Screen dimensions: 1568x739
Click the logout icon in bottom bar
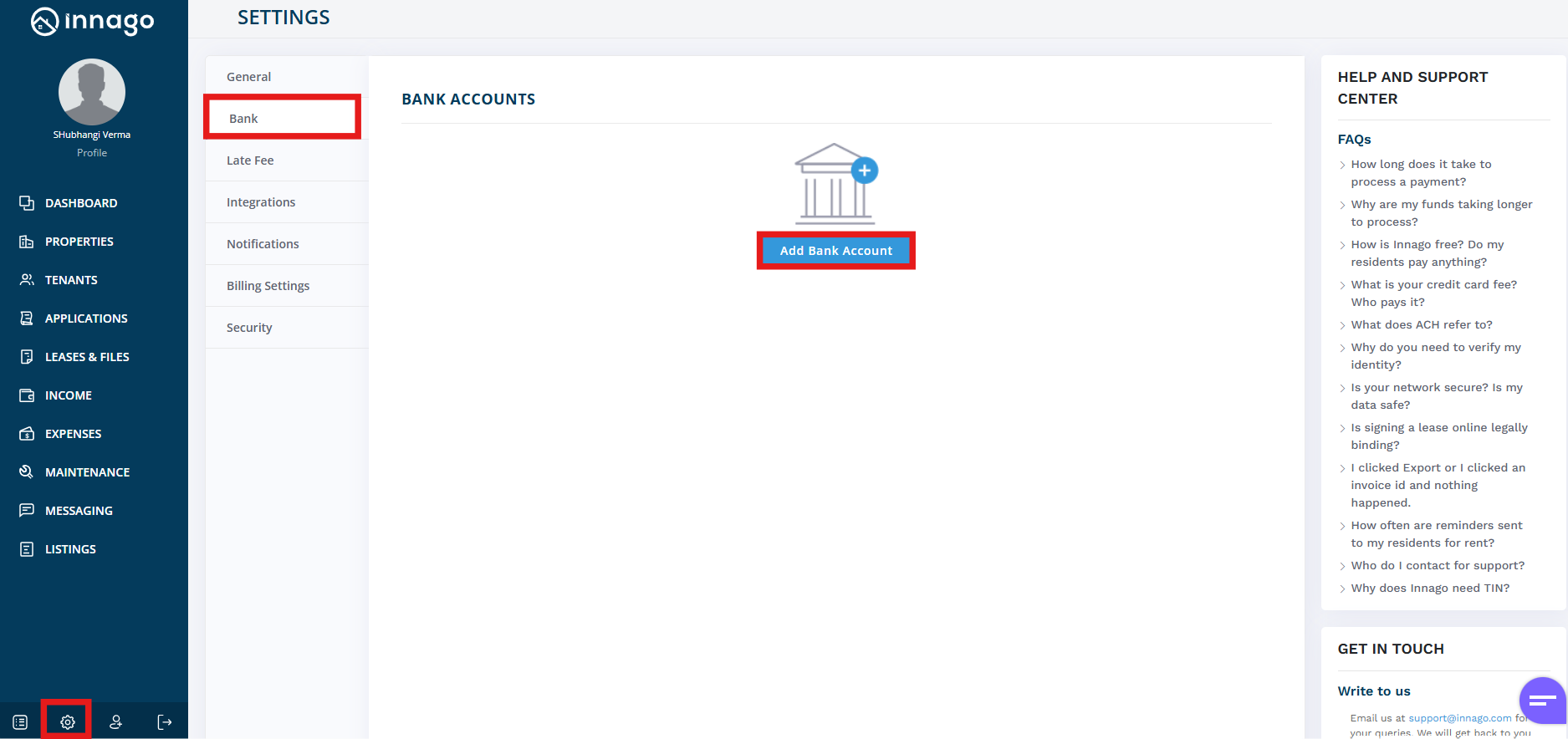tap(164, 721)
